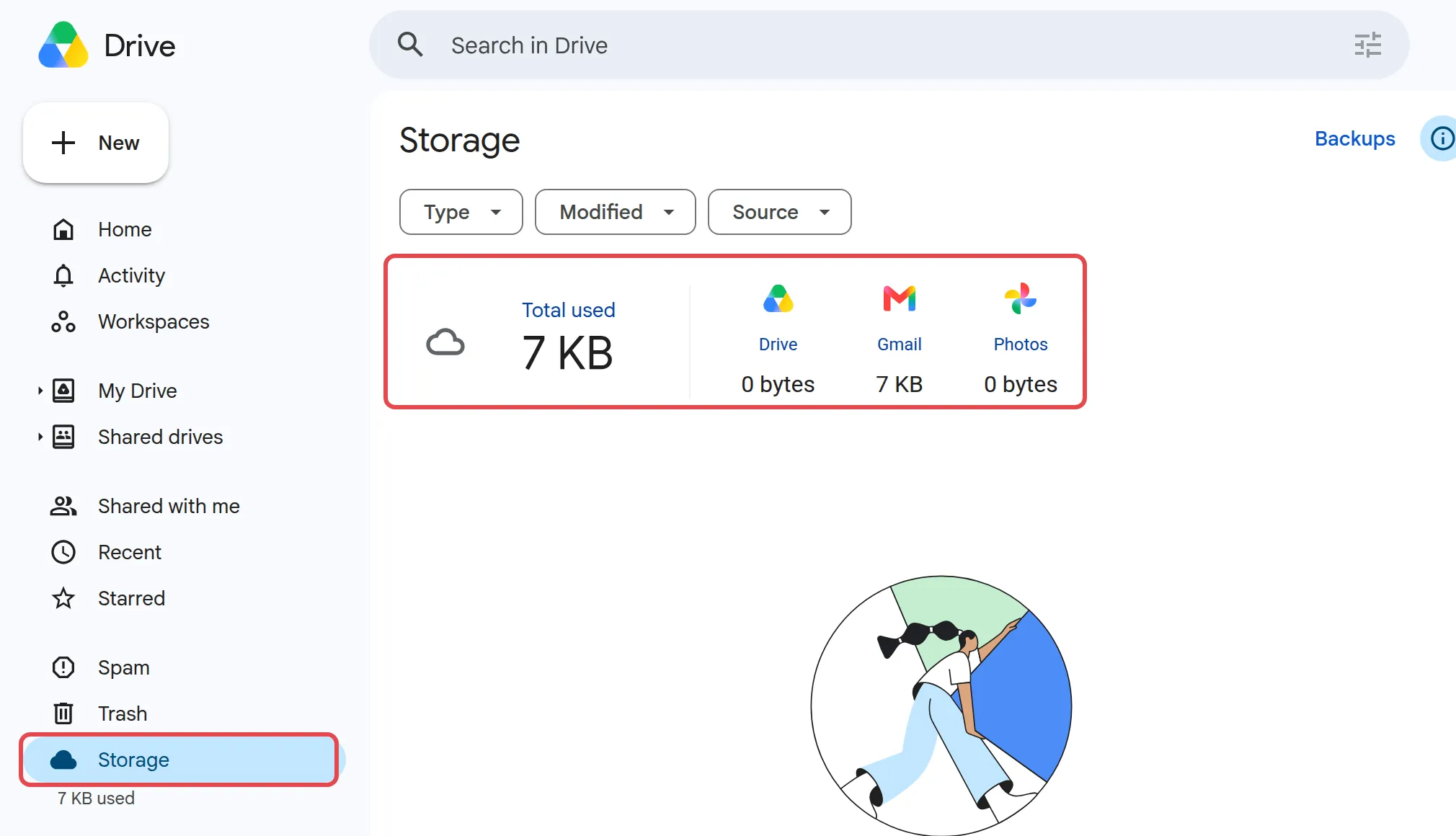Screen dimensions: 1456x836
Task: Click the '7 KB used' sidebar text
Action: [x=96, y=799]
